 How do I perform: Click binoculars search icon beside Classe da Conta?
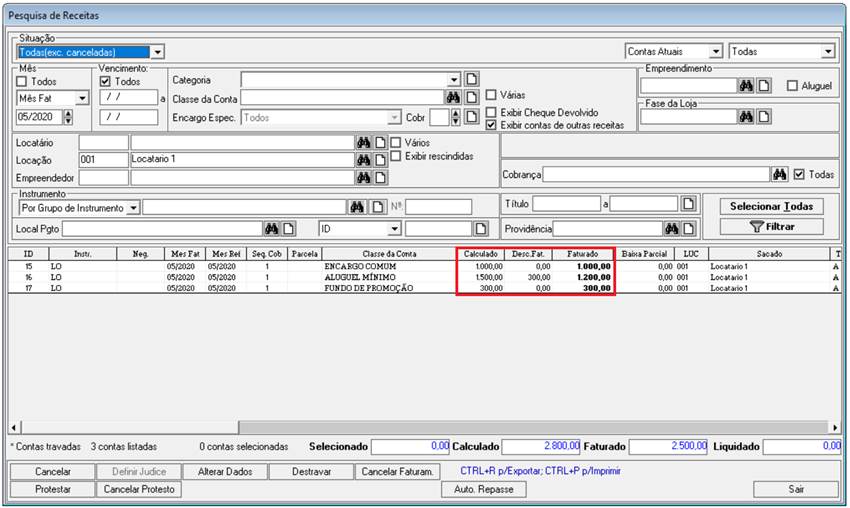click(453, 98)
